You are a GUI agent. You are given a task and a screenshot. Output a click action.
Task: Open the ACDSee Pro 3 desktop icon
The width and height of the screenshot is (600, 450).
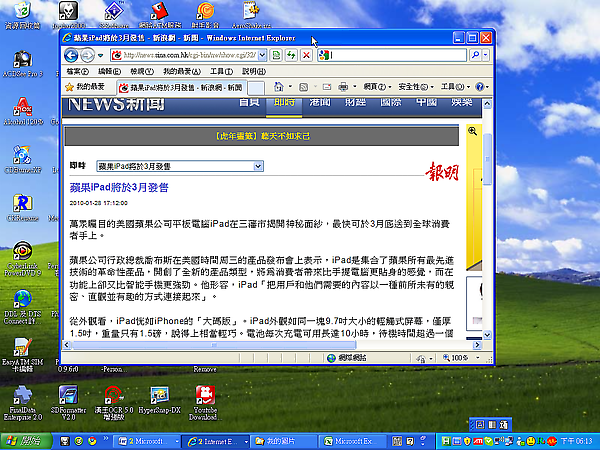pos(22,64)
